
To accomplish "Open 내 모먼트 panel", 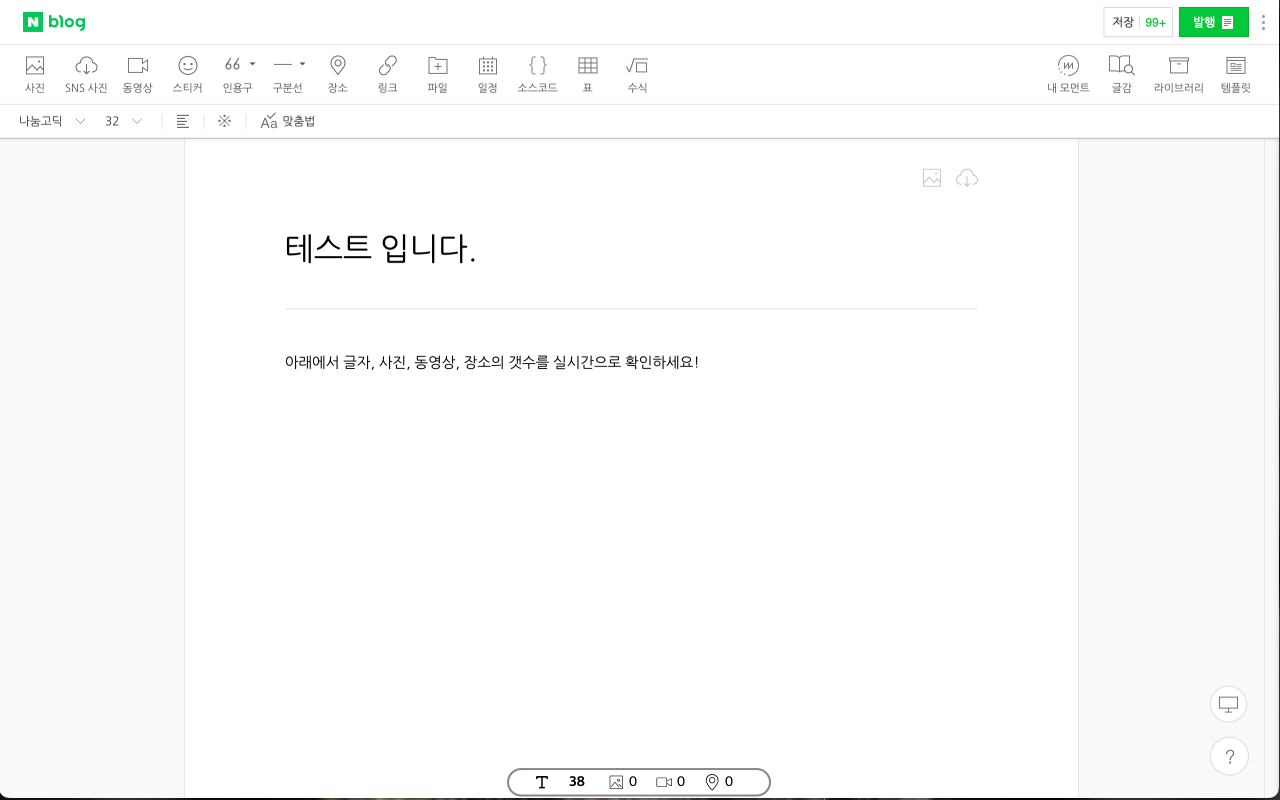I will (1068, 74).
